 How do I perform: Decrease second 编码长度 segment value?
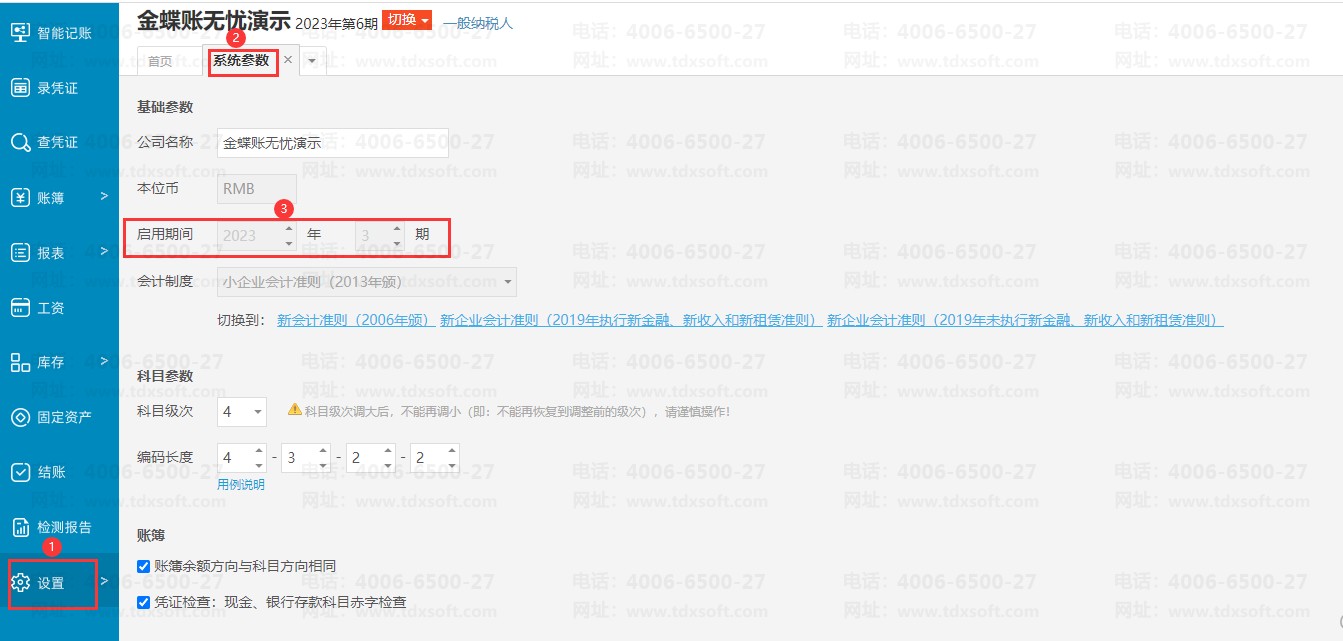coord(323,465)
